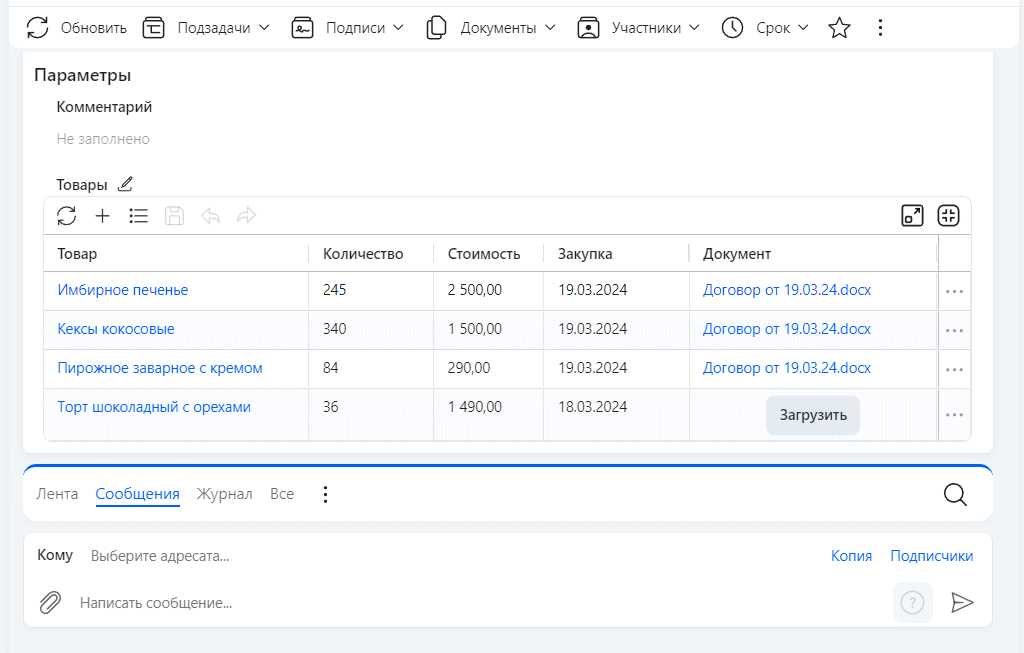Screen dimensions: 1024x653
Task: Add a new row using the plus icon
Action: [x=102, y=215]
